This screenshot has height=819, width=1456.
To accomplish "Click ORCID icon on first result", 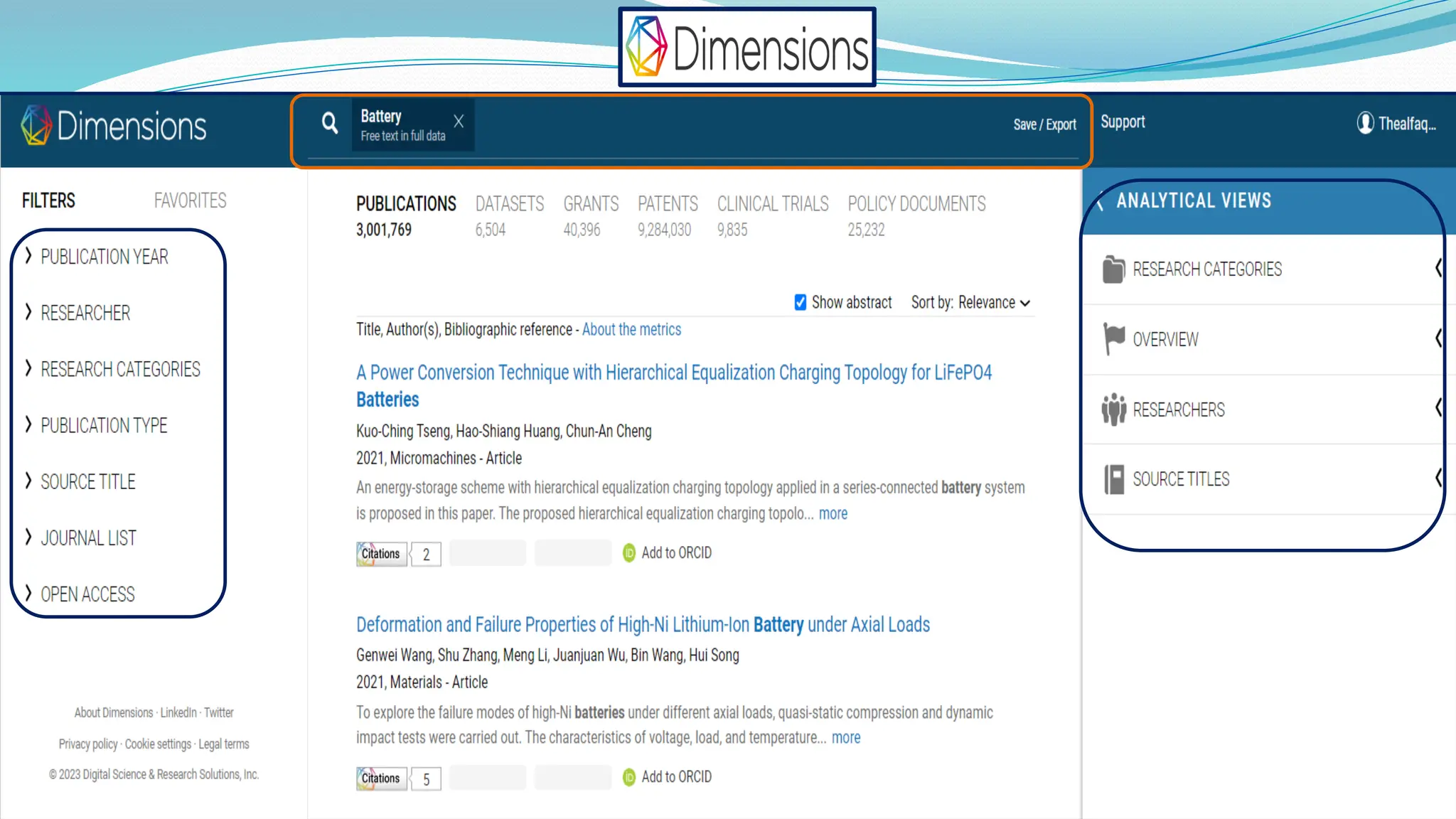I will (x=629, y=553).
